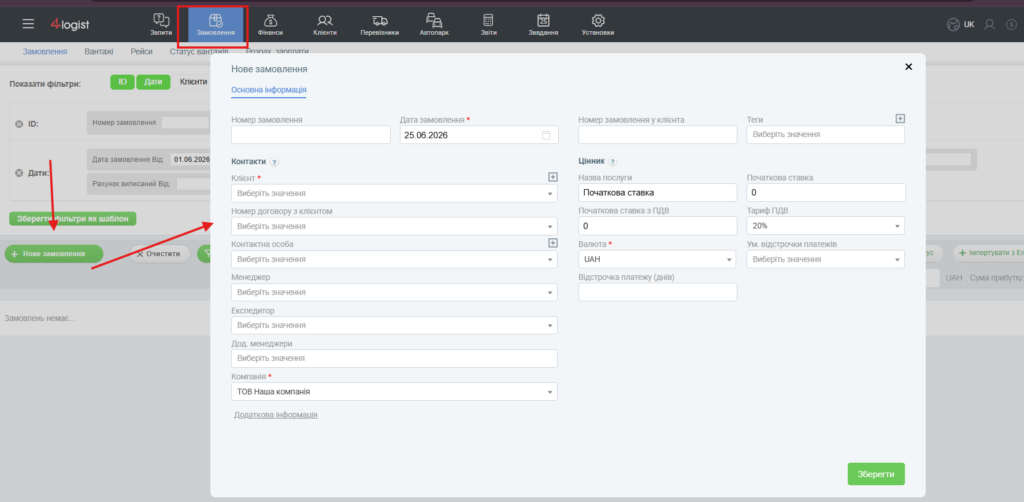The width and height of the screenshot is (1024, 502).
Task: Open the user profile icon
Action: point(990,24)
